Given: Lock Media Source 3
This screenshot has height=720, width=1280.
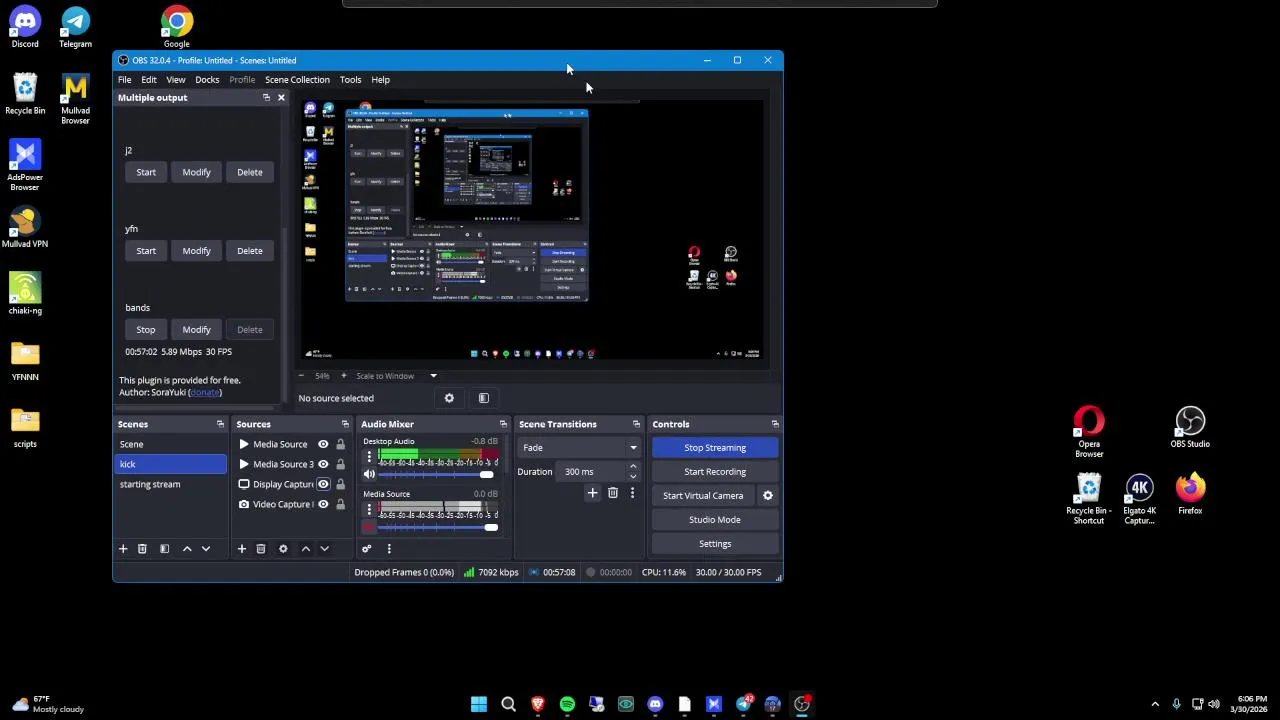Looking at the screenshot, I should coord(340,464).
